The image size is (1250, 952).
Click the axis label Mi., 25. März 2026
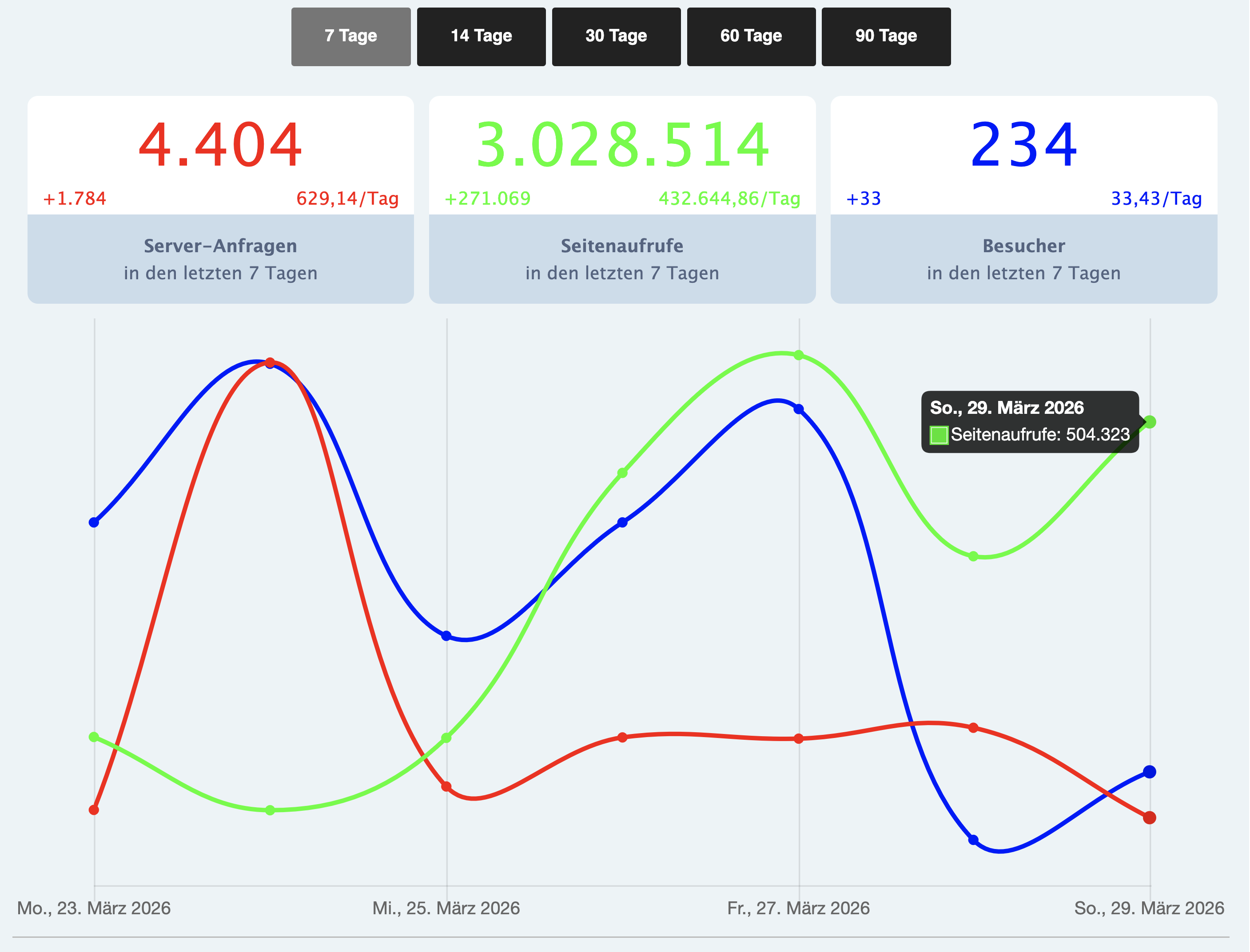446,908
